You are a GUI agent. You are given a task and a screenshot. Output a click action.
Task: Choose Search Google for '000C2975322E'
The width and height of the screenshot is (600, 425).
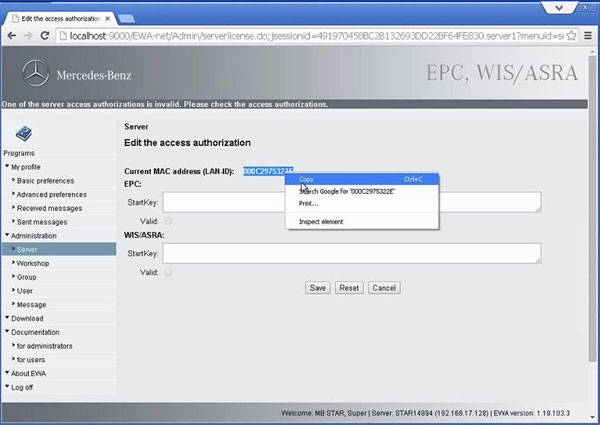coord(362,191)
